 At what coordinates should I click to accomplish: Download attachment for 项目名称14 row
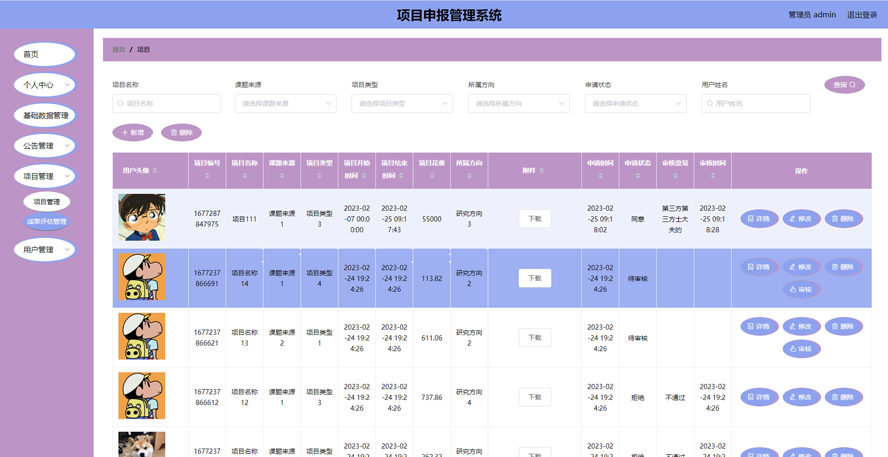[x=535, y=278]
